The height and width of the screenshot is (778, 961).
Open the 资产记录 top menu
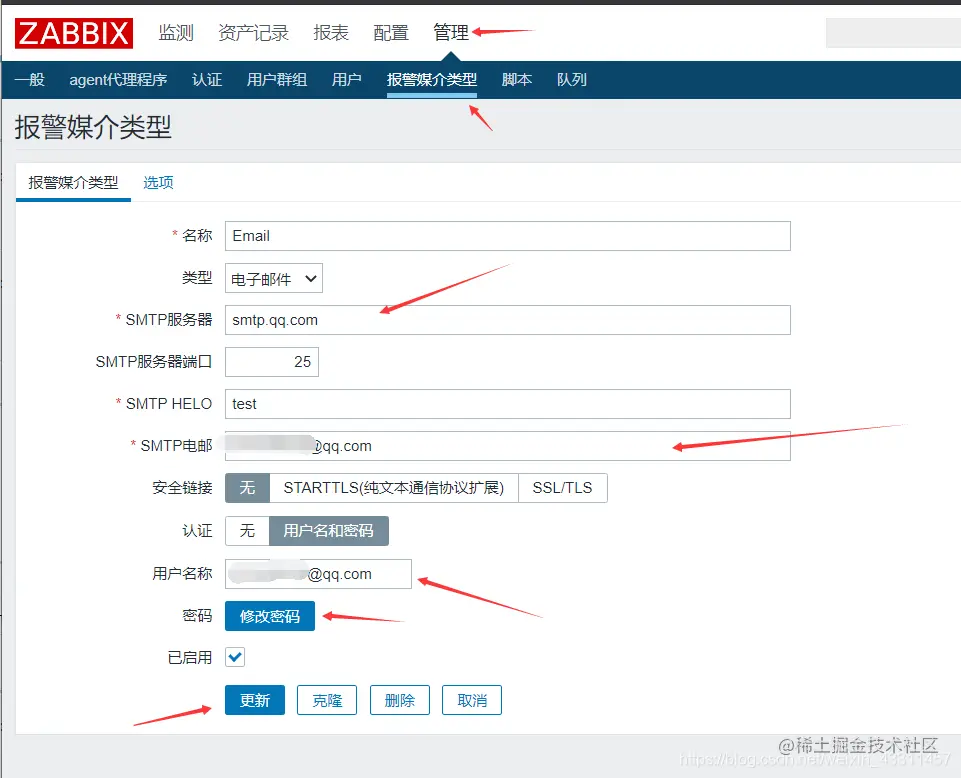[x=253, y=32]
